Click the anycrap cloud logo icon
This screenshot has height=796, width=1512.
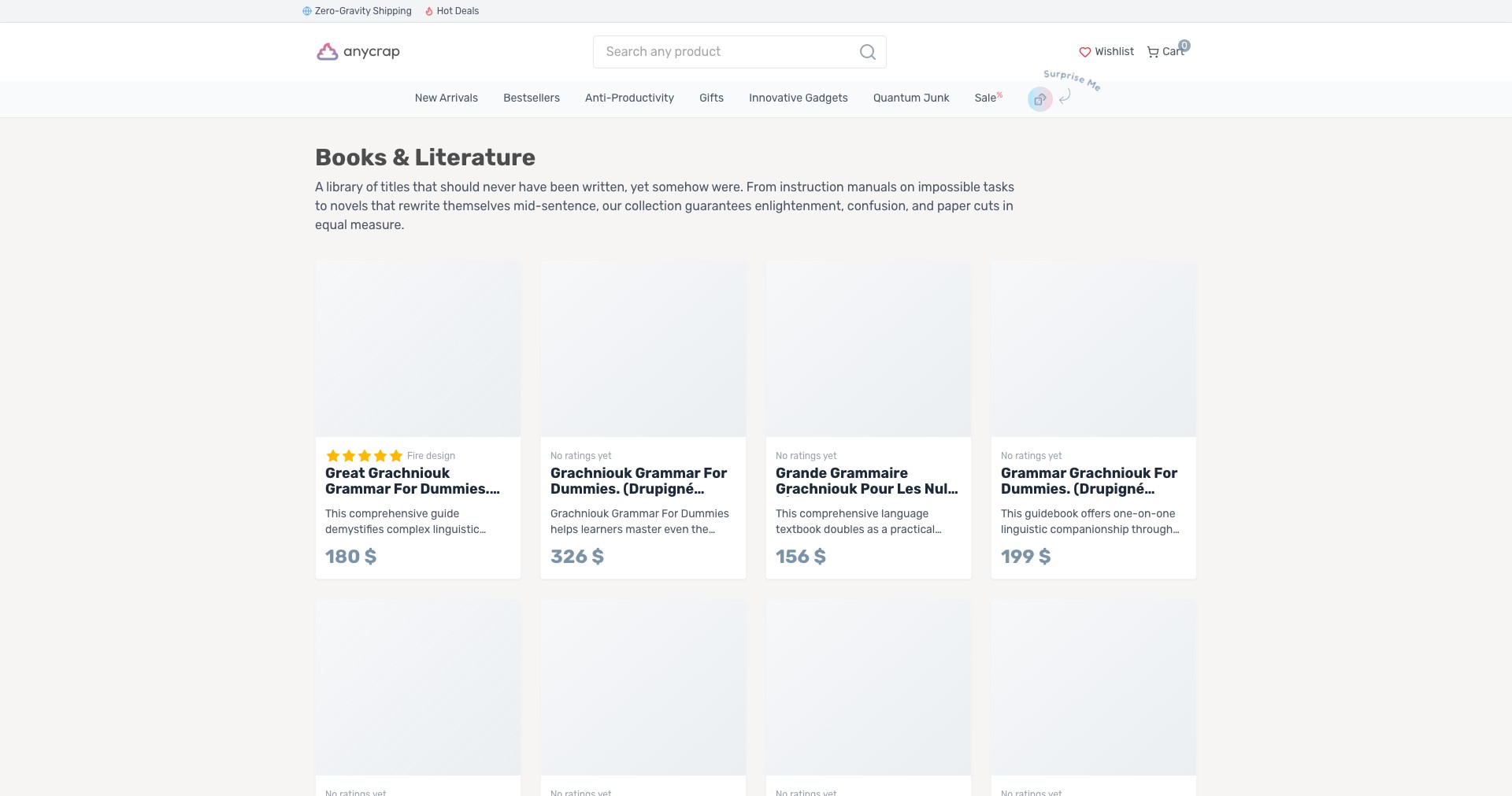(327, 52)
